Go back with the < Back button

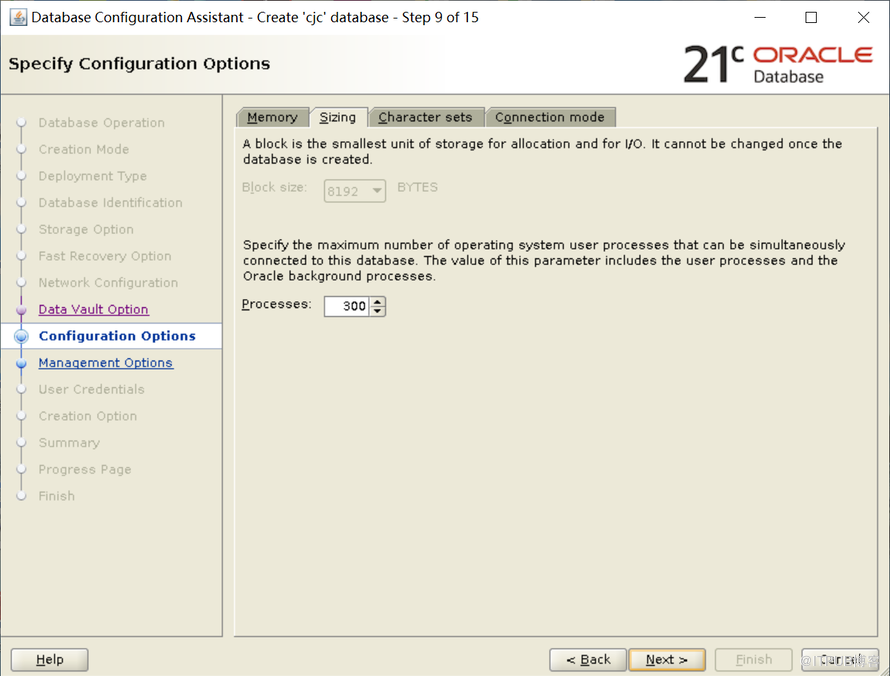588,660
